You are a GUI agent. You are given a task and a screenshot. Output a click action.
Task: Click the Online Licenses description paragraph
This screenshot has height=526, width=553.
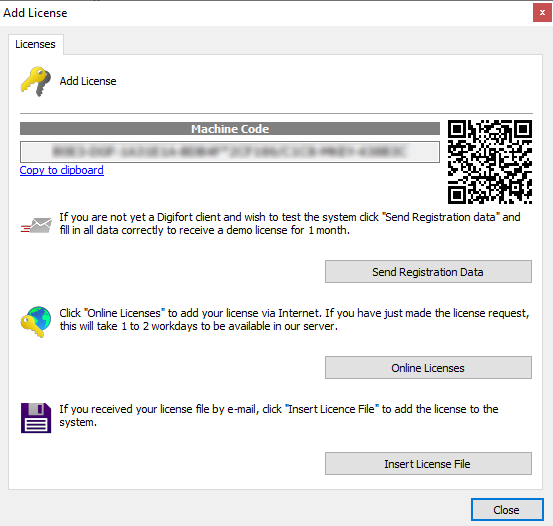294,320
